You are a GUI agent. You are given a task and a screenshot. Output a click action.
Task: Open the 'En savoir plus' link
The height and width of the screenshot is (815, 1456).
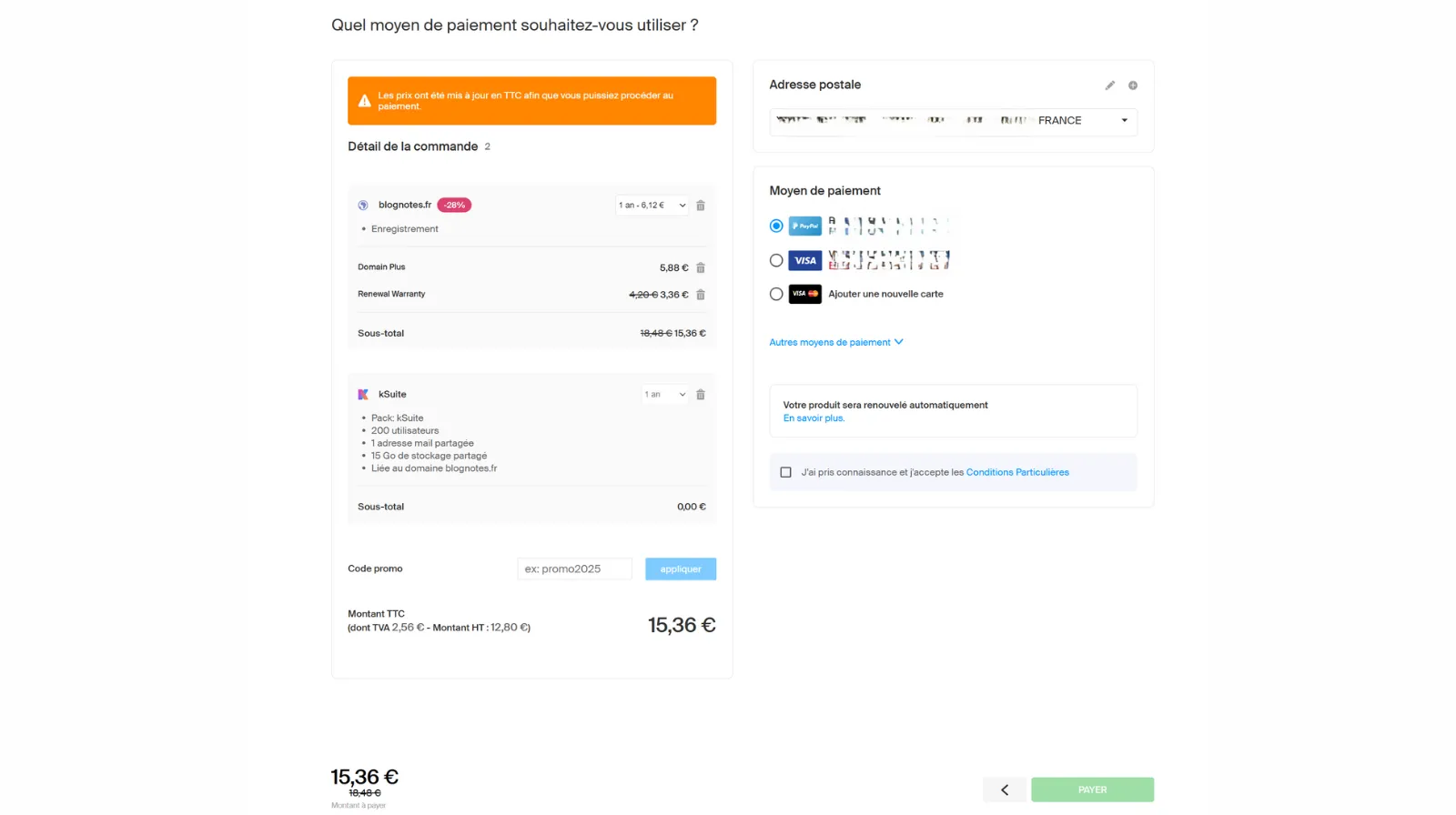pos(814,418)
